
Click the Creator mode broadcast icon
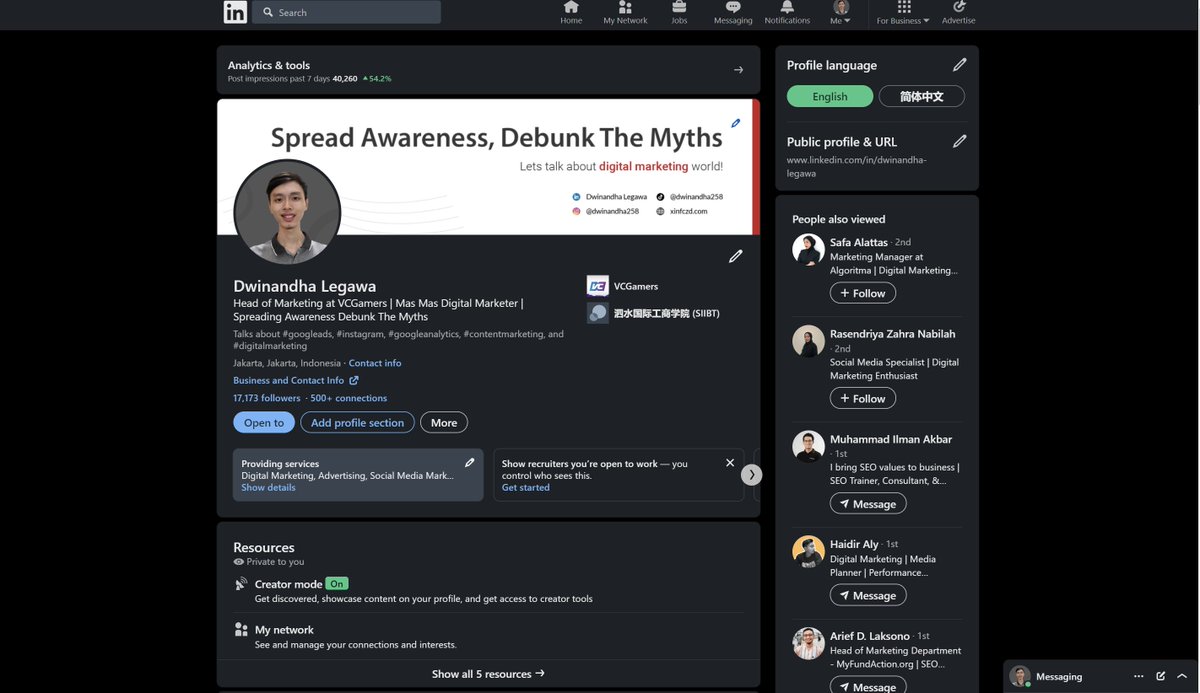click(241, 584)
